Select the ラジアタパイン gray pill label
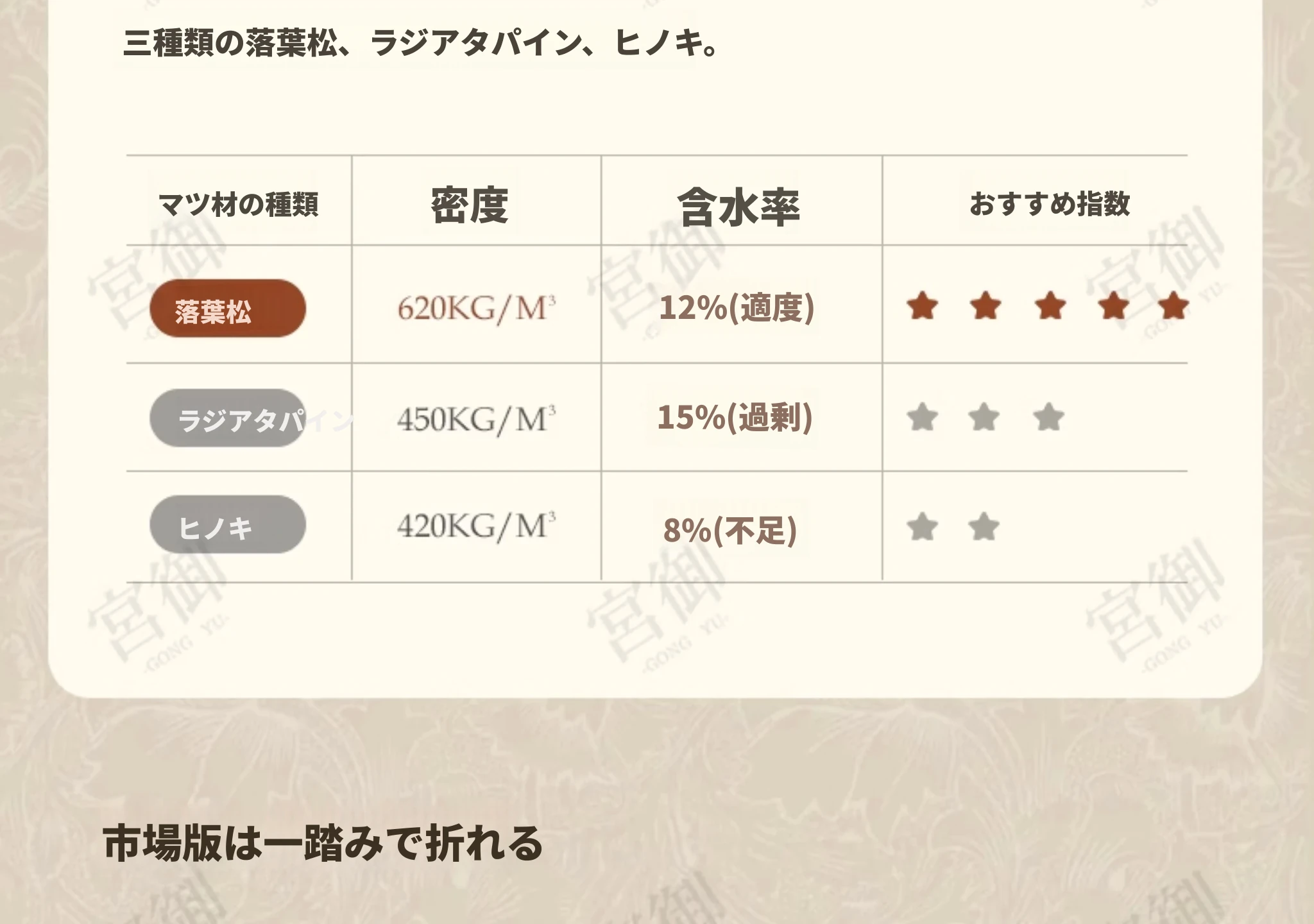Image resolution: width=1314 pixels, height=924 pixels. point(228,418)
